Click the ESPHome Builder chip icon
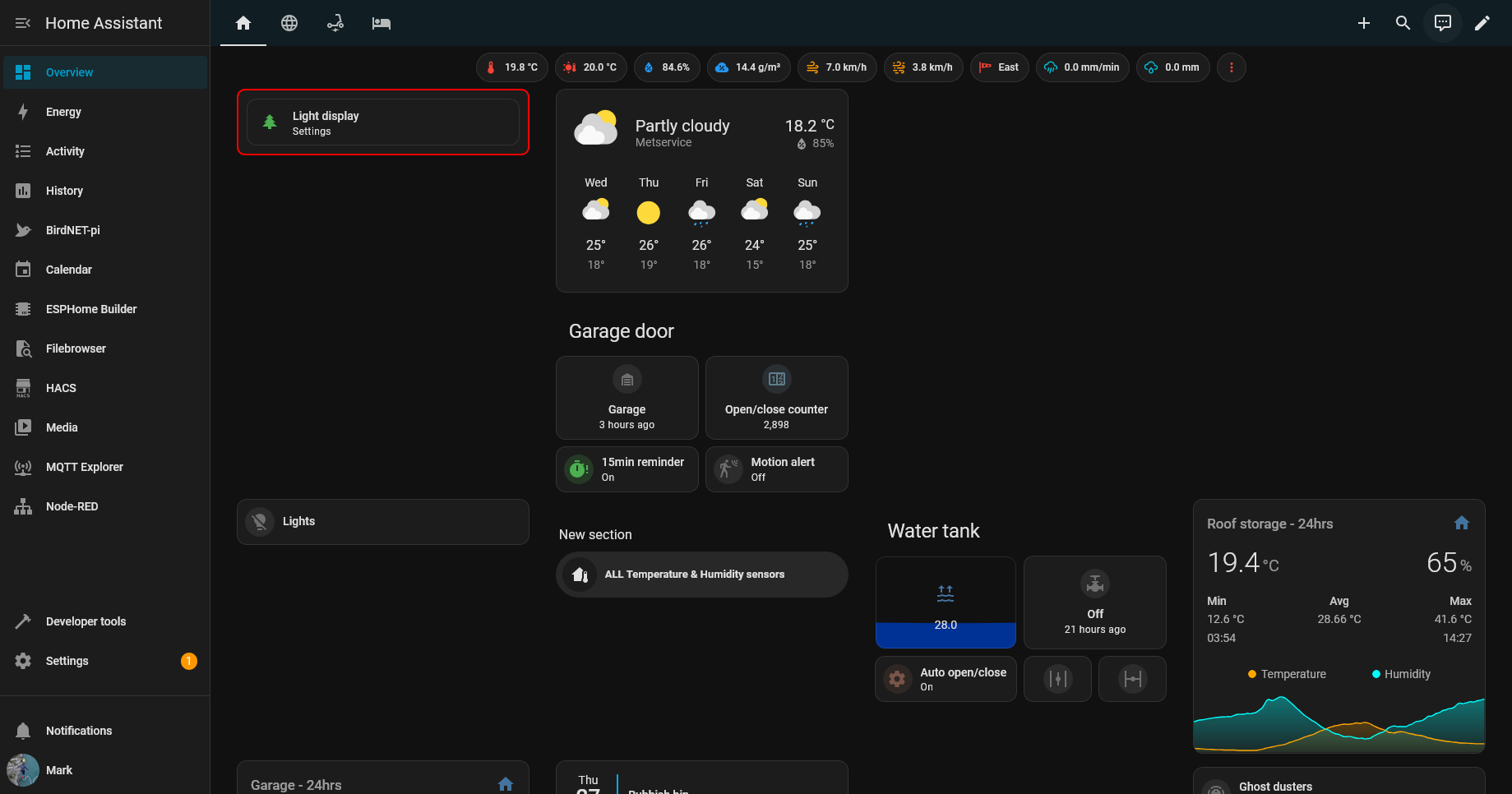 pyautogui.click(x=23, y=309)
